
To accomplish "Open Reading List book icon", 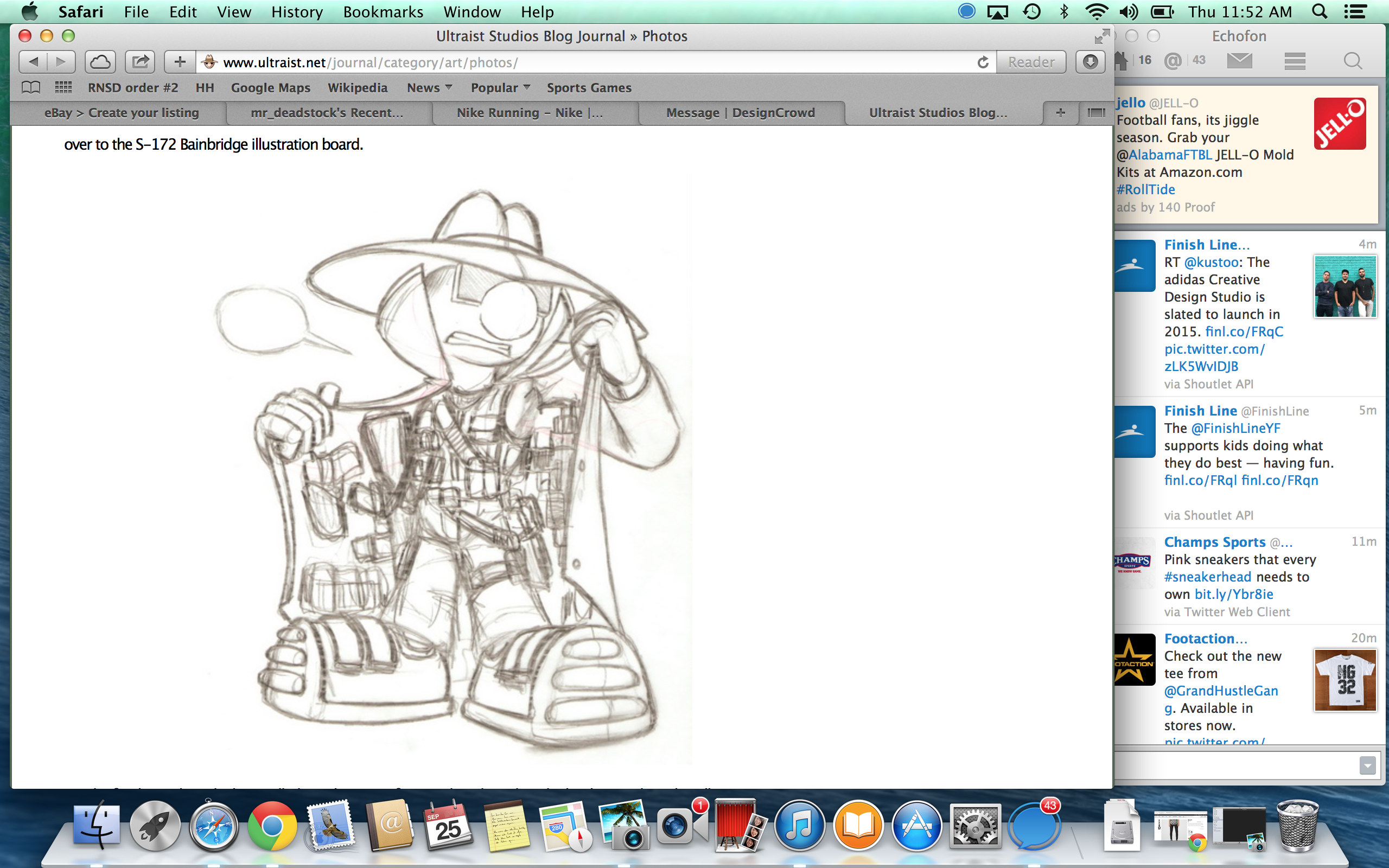I will point(31,87).
